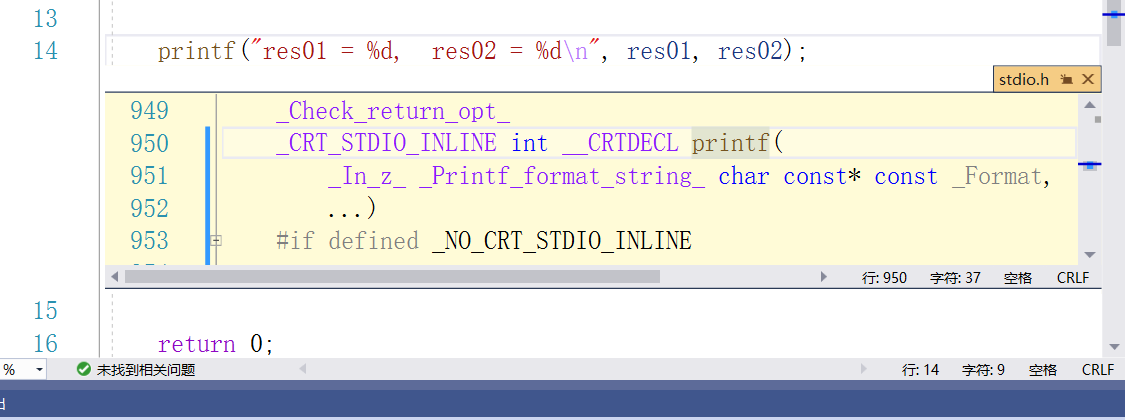Screen dimensions: 1125x420
Task: Click the _Format parameter on line 951
Action: click(996, 177)
